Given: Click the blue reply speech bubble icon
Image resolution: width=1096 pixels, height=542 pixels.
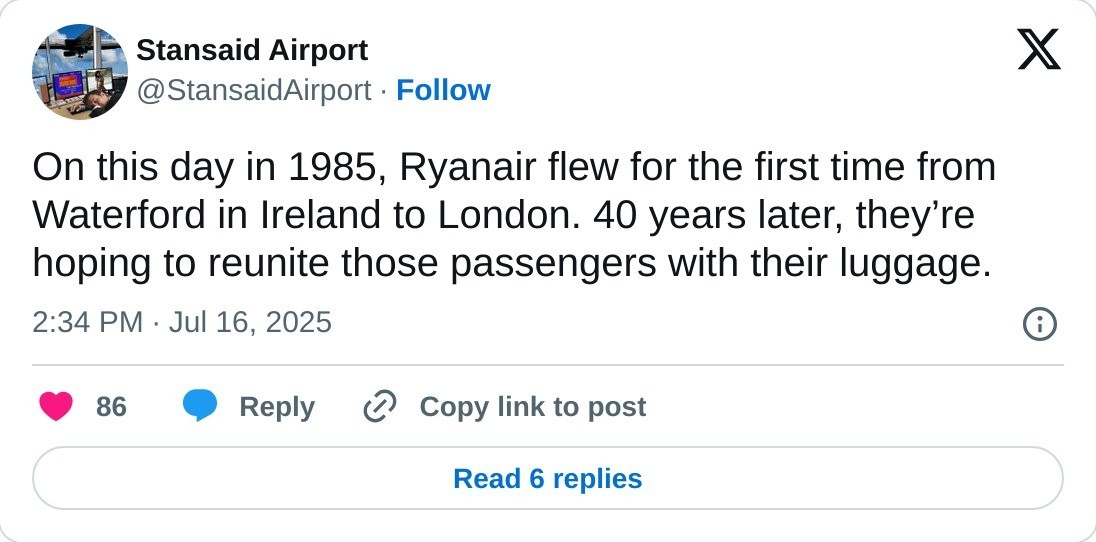Looking at the screenshot, I should click(200, 406).
